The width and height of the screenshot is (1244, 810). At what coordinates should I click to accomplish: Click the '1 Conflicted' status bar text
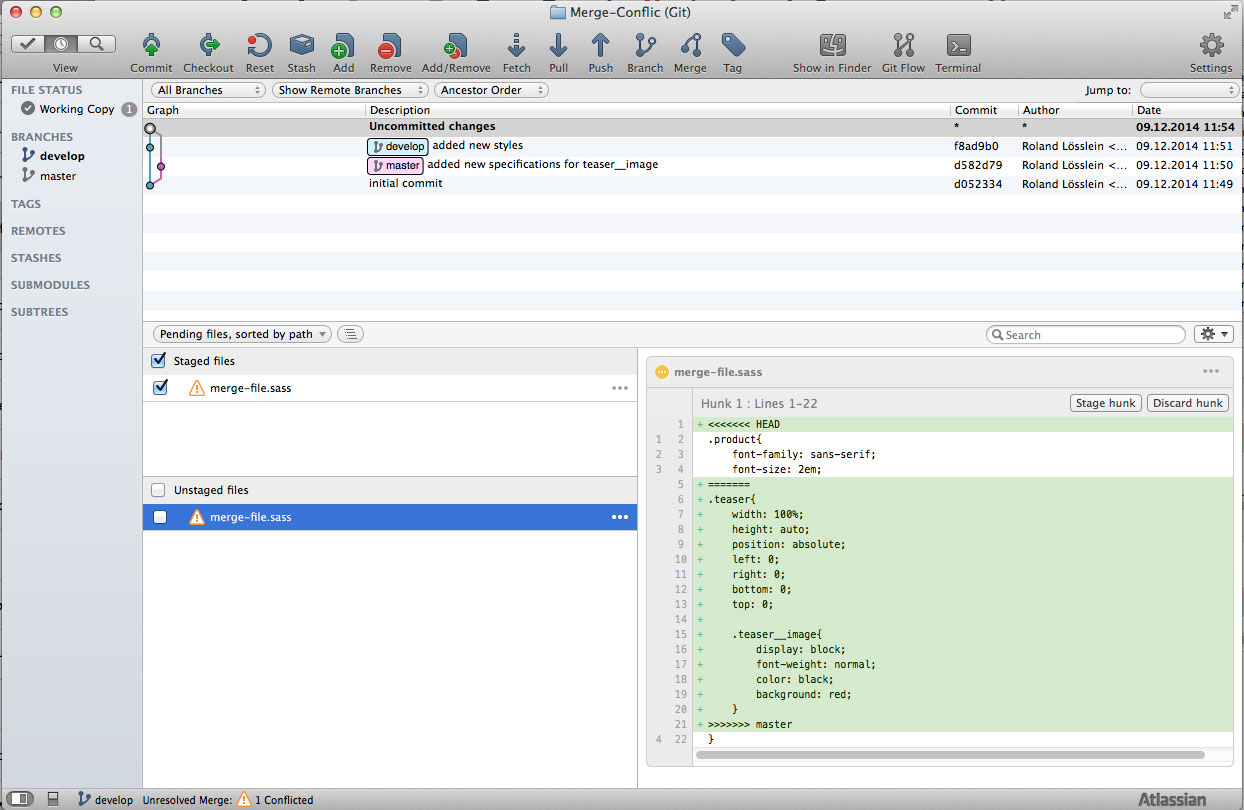pyautogui.click(x=283, y=800)
